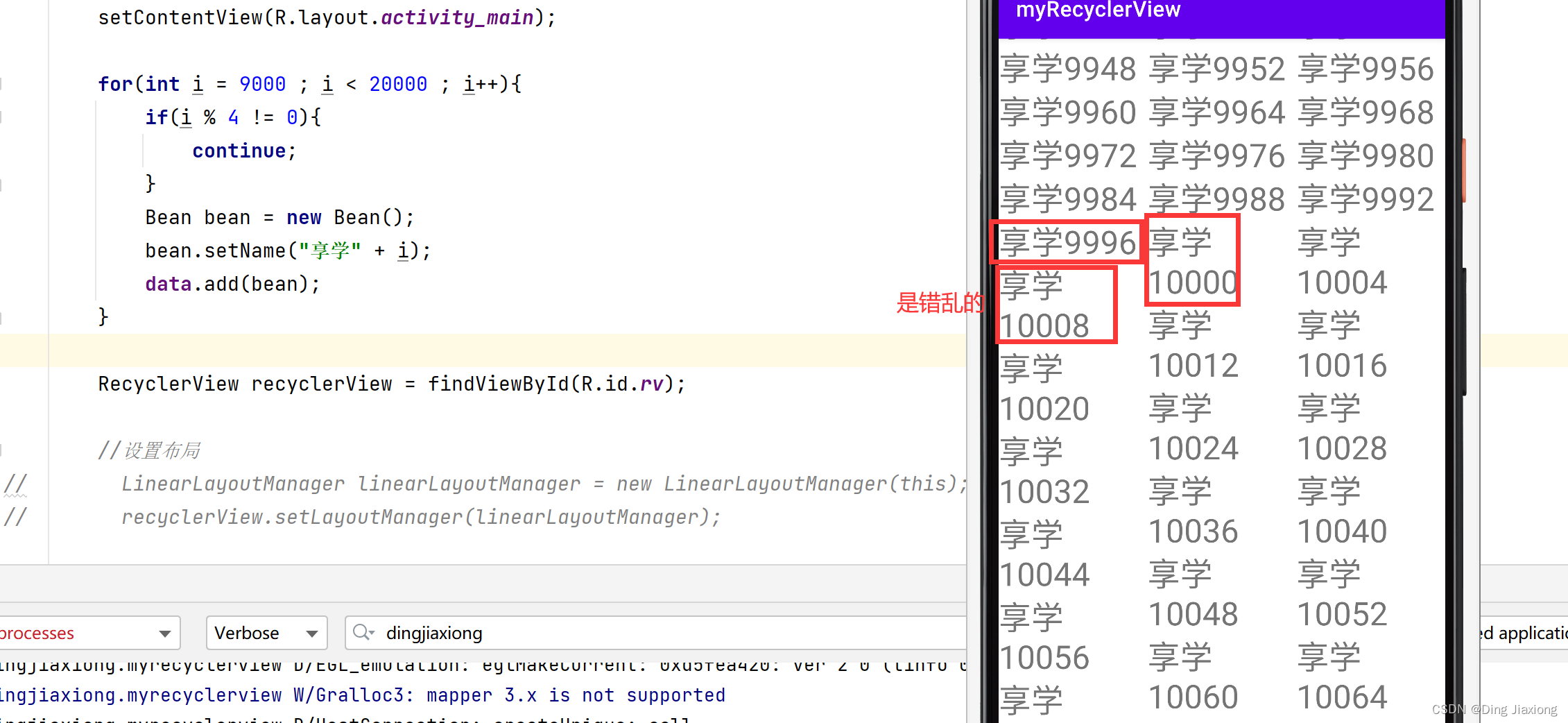This screenshot has width=1568, height=723.
Task: Tap the item numbered 10036
Action: (1193, 511)
